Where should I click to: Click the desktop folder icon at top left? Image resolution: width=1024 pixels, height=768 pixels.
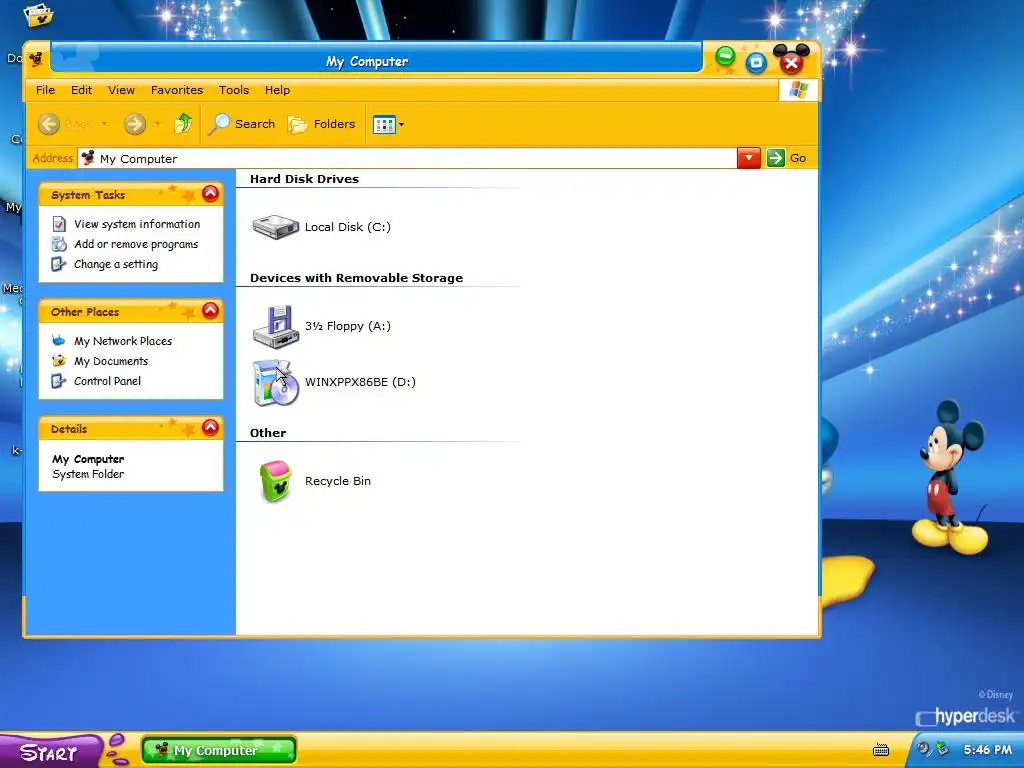coord(39,14)
